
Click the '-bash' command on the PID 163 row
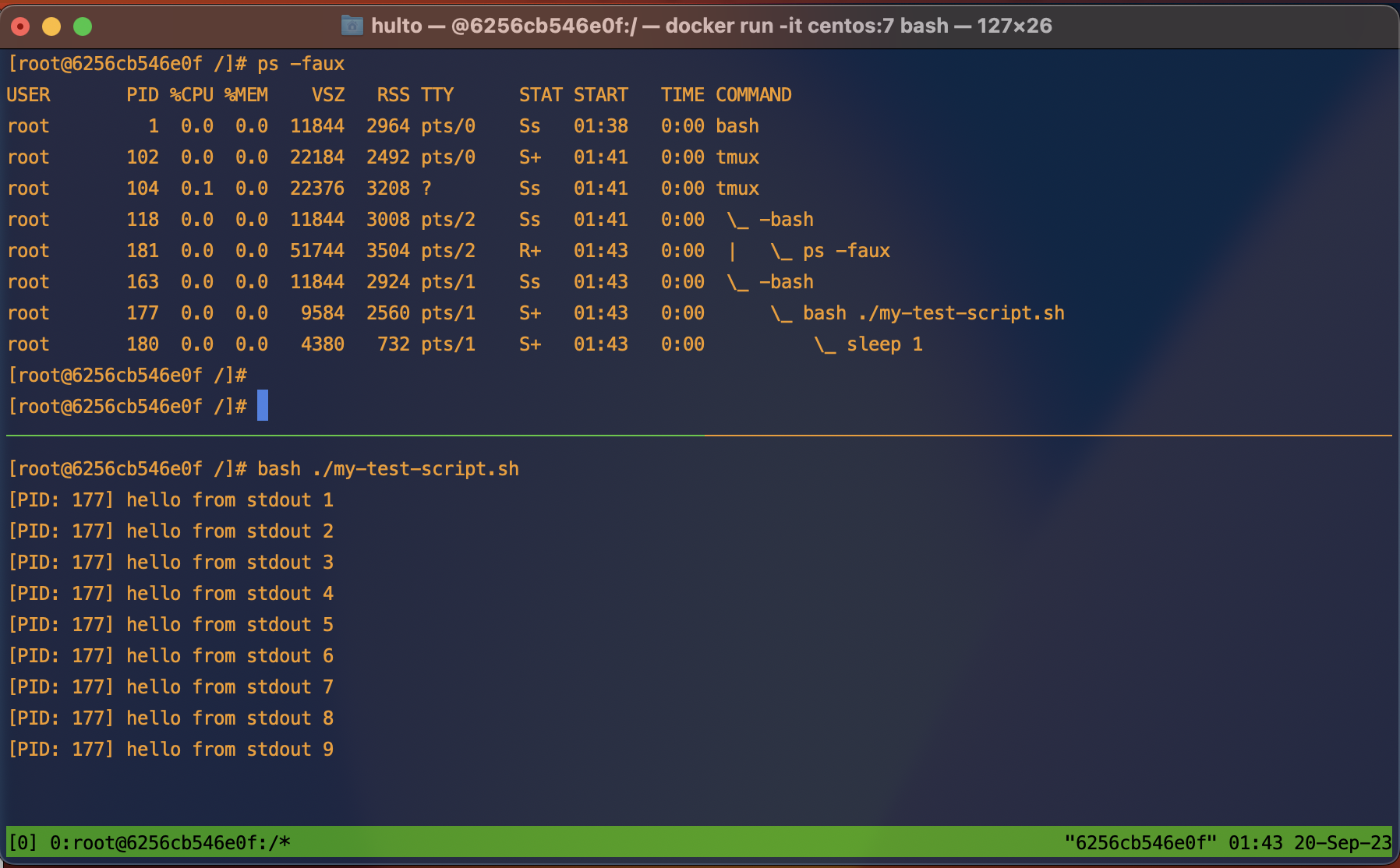click(x=787, y=282)
